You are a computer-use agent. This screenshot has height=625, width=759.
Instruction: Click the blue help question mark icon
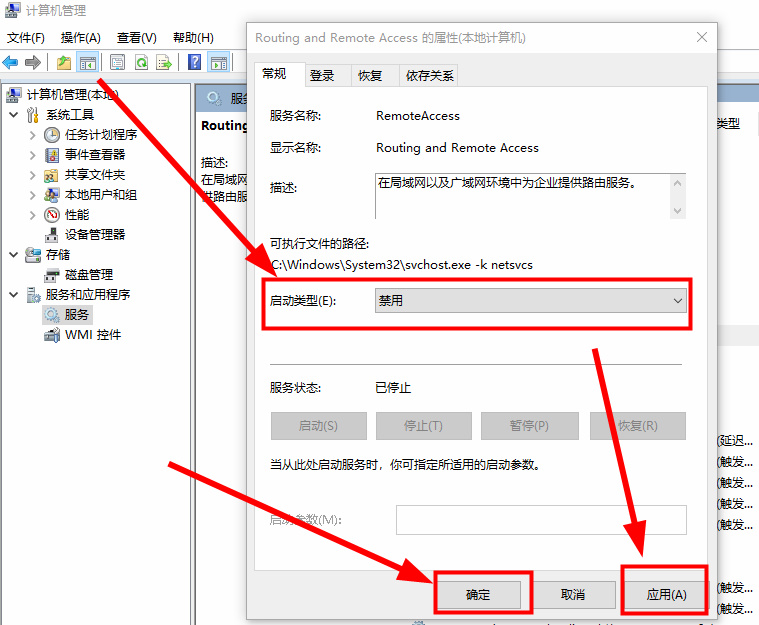coord(195,62)
